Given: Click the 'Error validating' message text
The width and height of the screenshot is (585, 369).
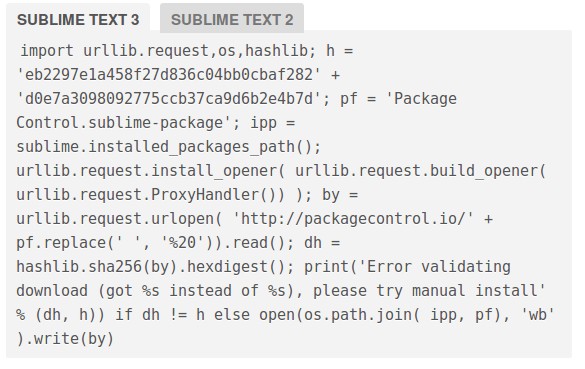Looking at the screenshot, I should click(438, 267).
